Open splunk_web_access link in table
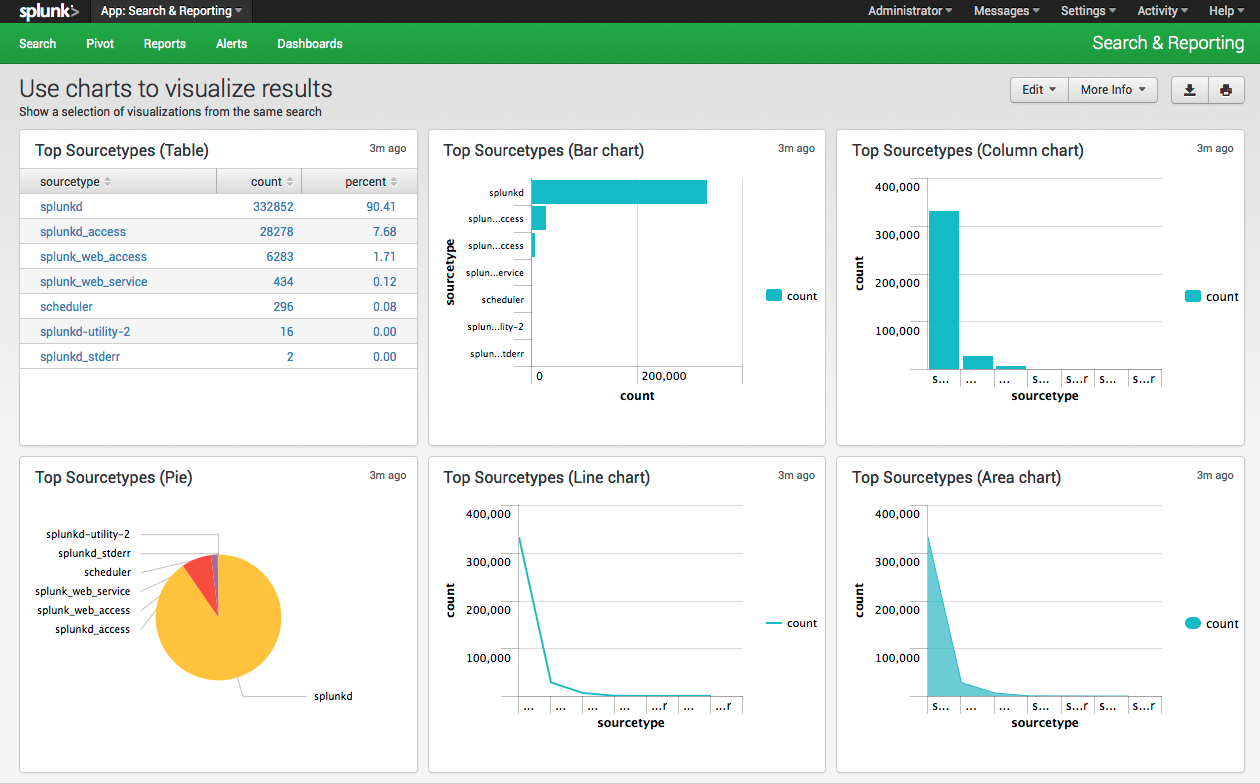Image resolution: width=1260 pixels, height=784 pixels. coord(93,257)
